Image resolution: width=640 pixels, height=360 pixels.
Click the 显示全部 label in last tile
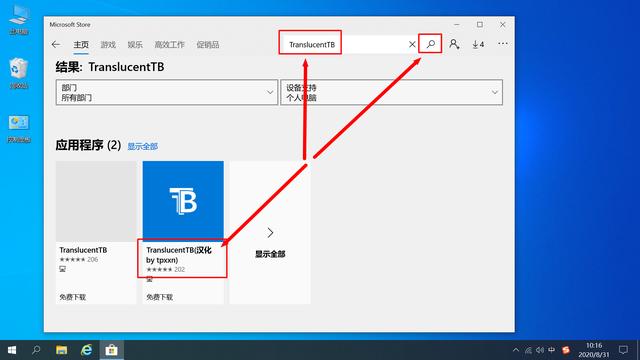click(x=270, y=254)
